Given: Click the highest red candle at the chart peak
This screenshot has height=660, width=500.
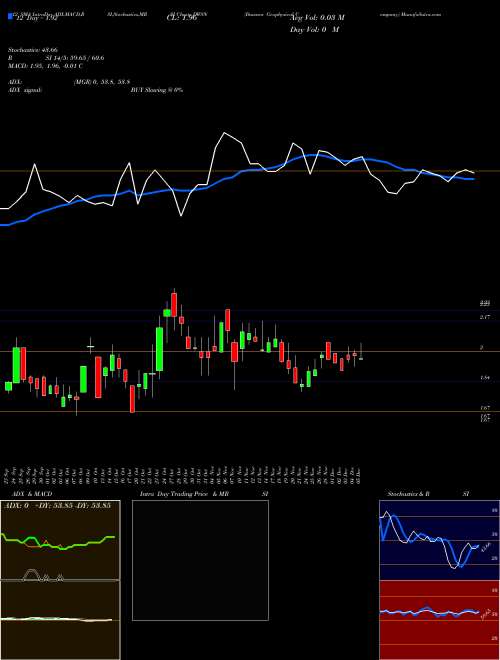Looking at the screenshot, I should (x=174, y=305).
